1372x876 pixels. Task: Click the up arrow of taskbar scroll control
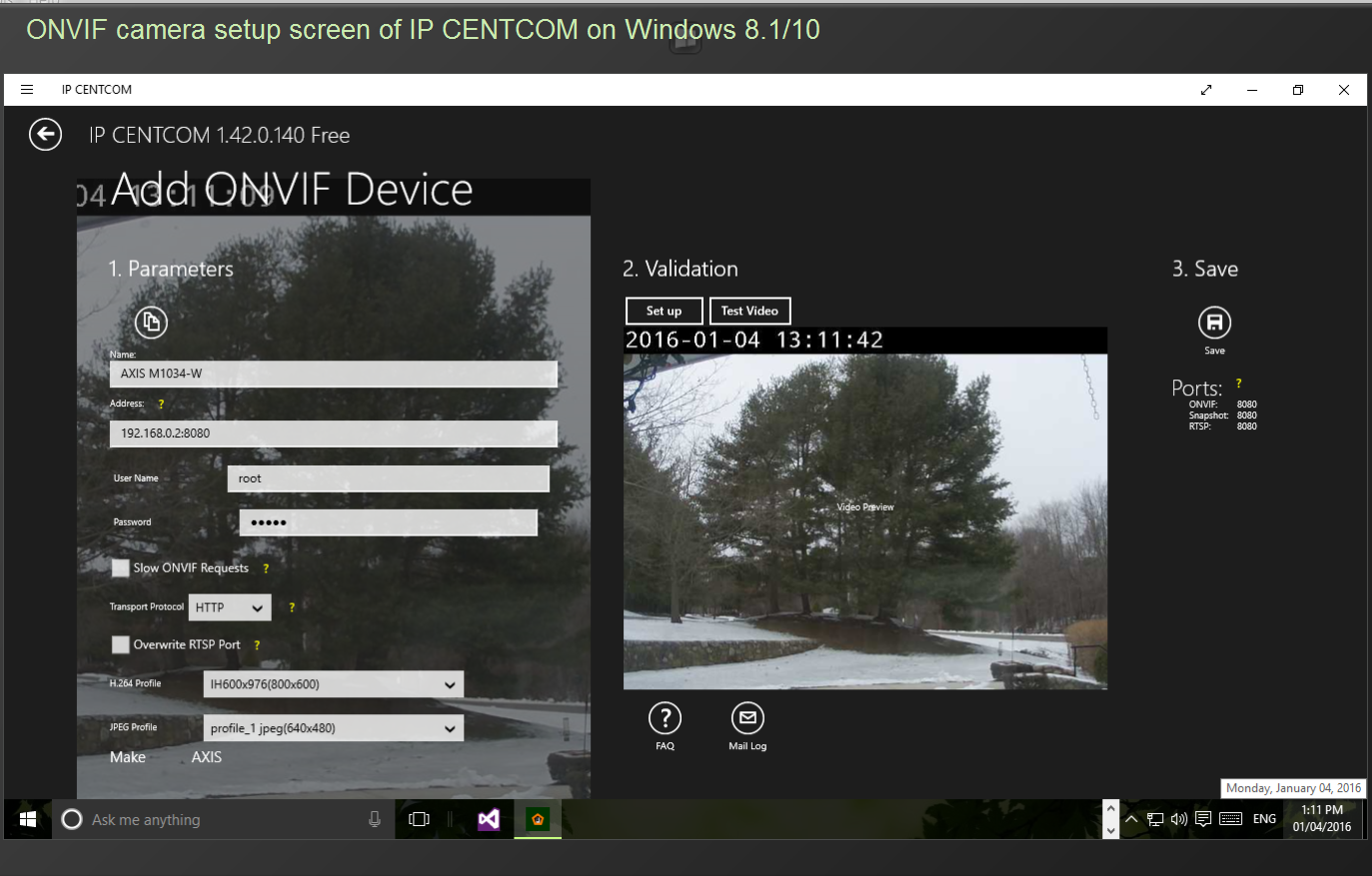pos(1110,808)
